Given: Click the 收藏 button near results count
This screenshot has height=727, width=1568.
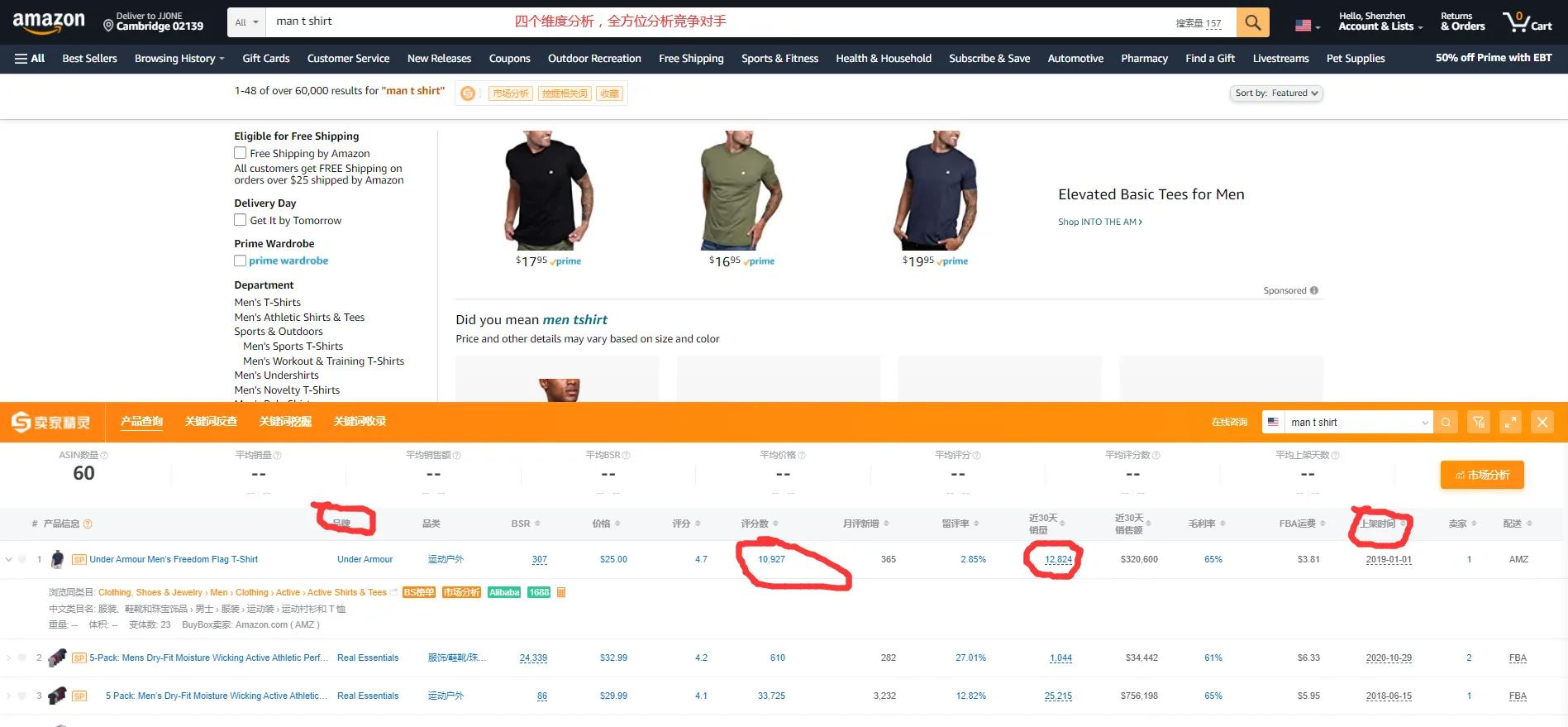Looking at the screenshot, I should pyautogui.click(x=610, y=93).
